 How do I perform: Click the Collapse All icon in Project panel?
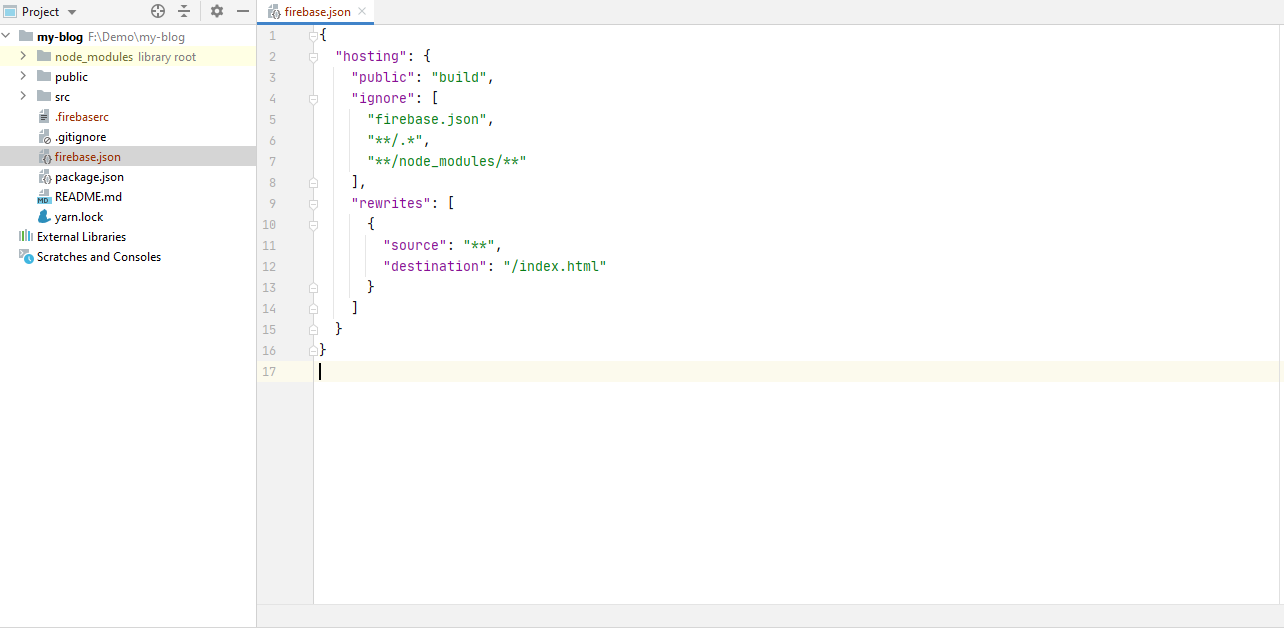184,12
